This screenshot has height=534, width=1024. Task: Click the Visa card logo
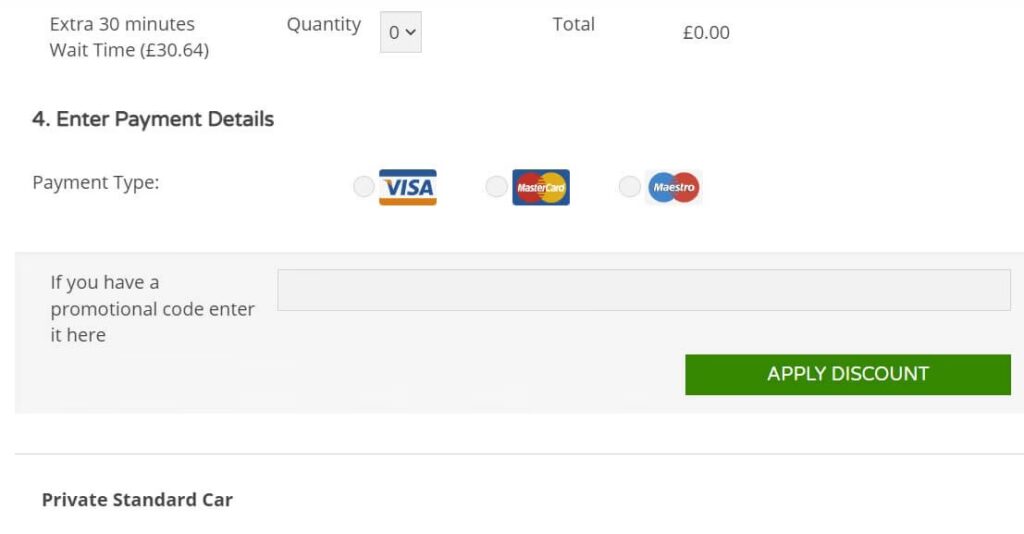tap(408, 187)
